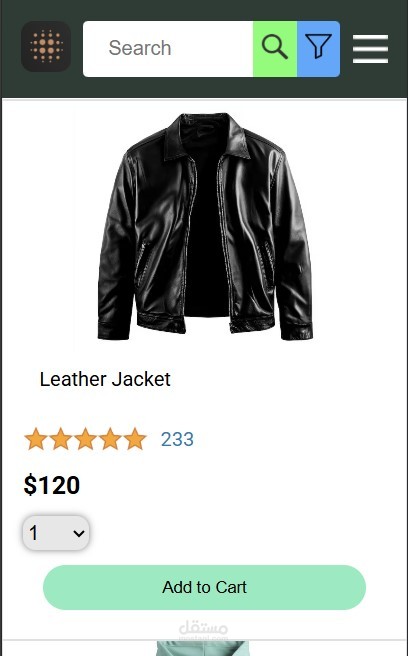Screen dimensions: 408x656
Task: Open the black leather jacket photo
Action: (205, 226)
